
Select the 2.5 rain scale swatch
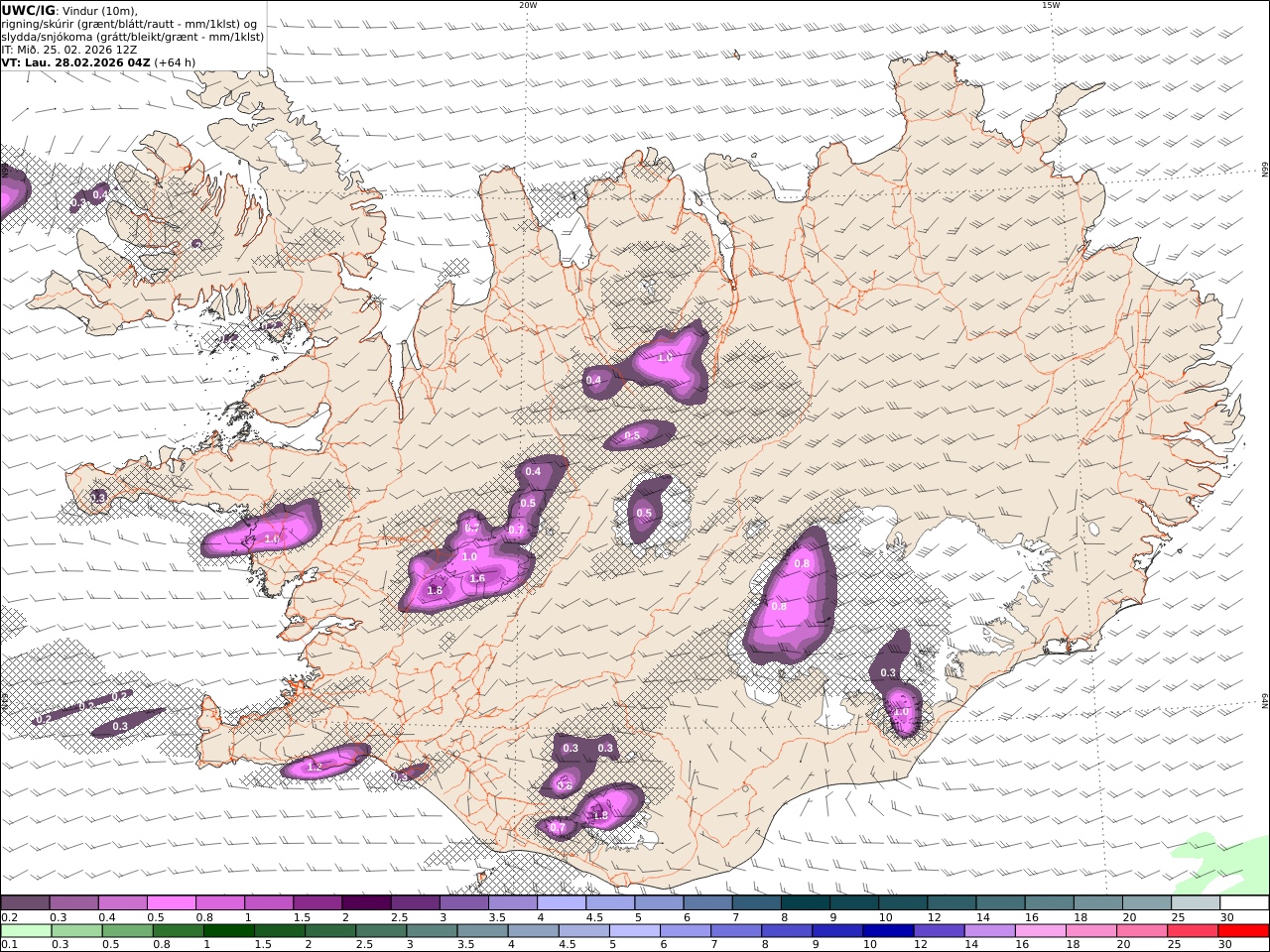tap(381, 931)
